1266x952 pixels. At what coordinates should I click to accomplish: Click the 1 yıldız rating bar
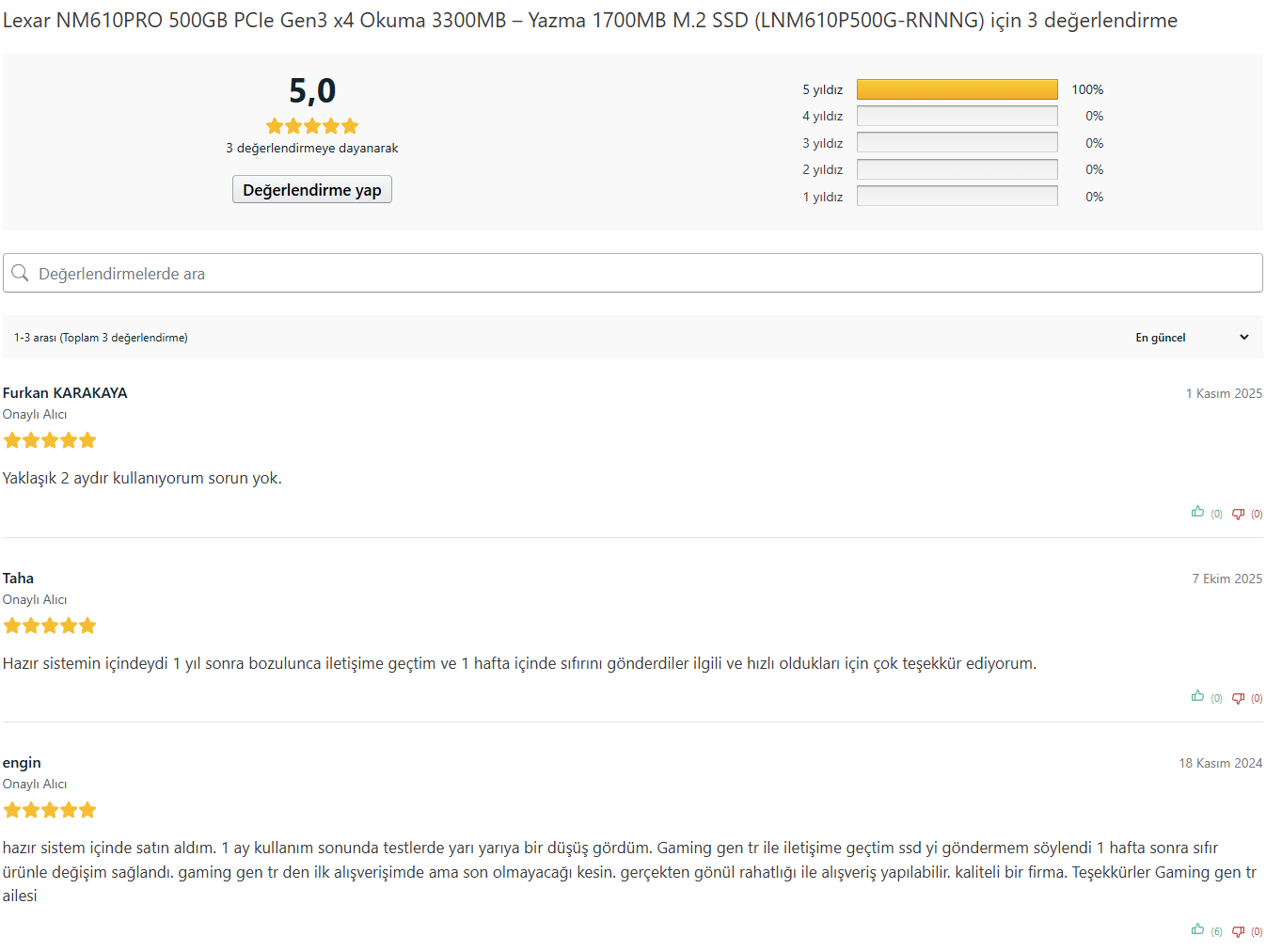(957, 197)
